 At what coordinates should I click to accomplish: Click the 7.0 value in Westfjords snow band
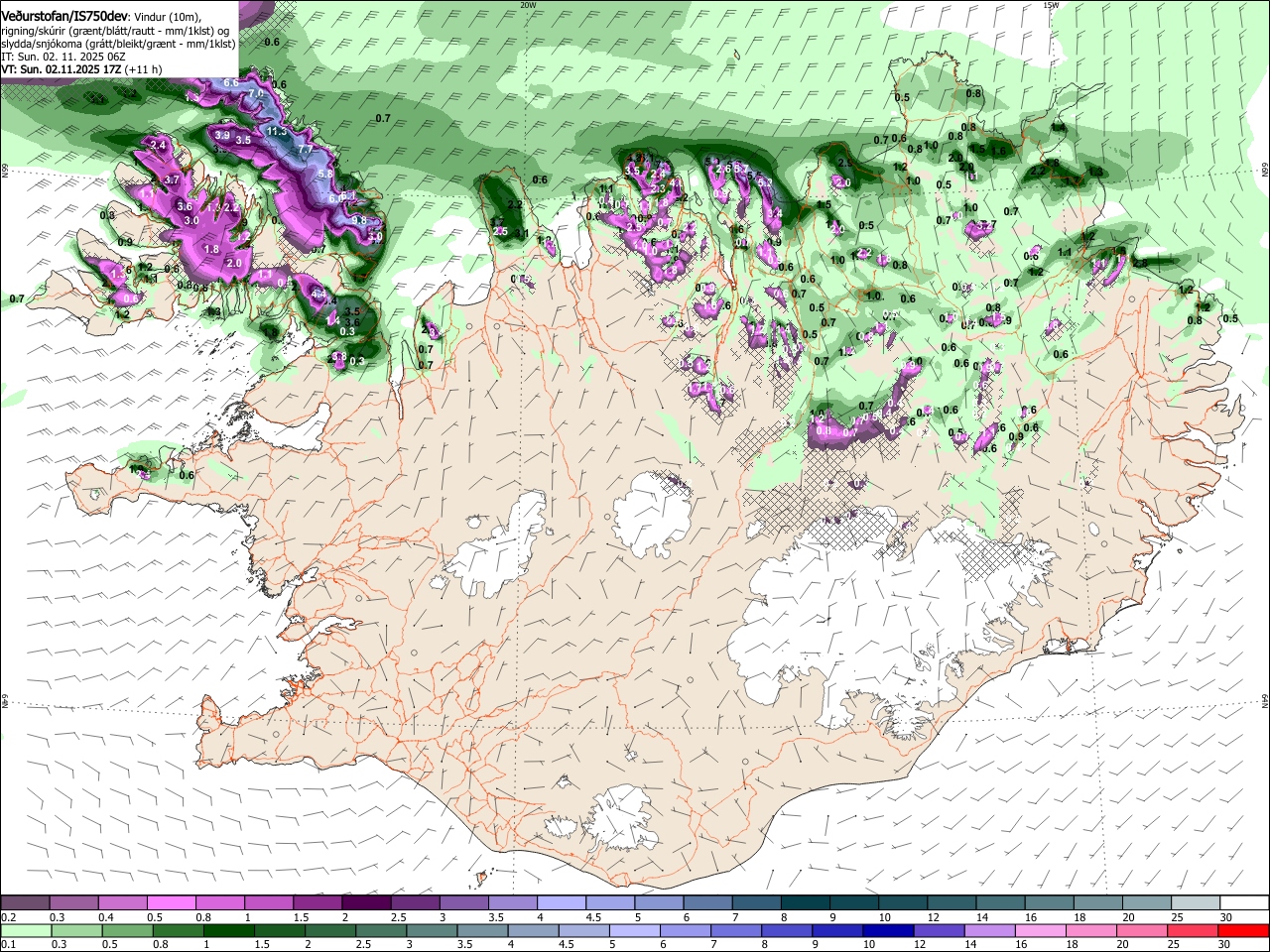(255, 93)
